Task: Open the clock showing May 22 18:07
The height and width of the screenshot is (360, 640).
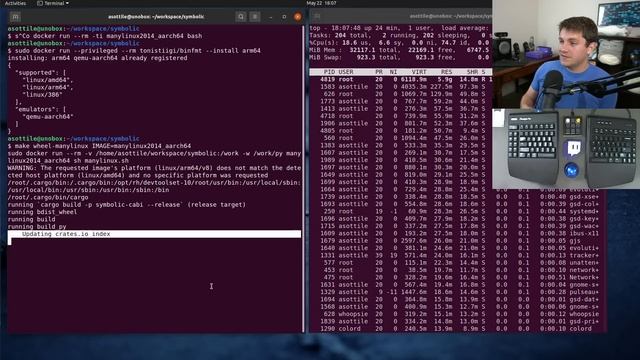Action: (321, 3)
